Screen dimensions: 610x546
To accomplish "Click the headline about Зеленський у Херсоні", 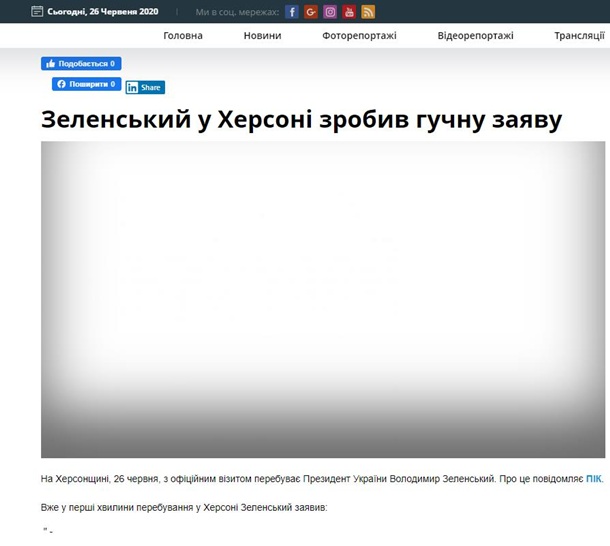I will 301,120.
